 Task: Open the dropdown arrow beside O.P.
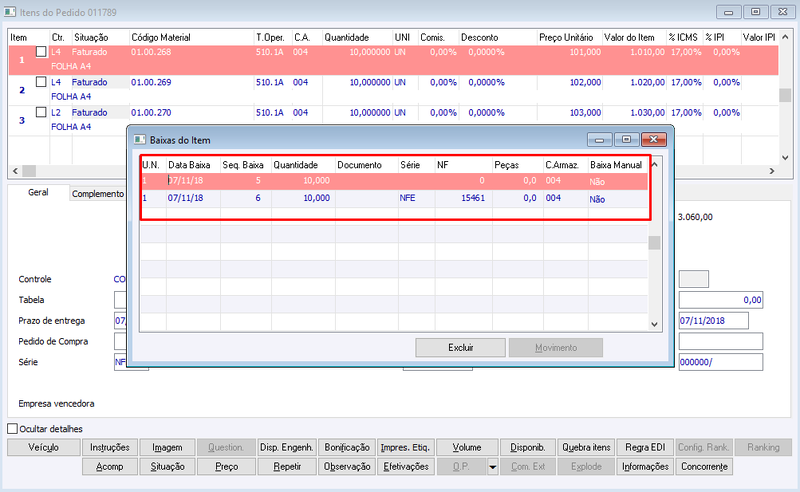(x=492, y=466)
